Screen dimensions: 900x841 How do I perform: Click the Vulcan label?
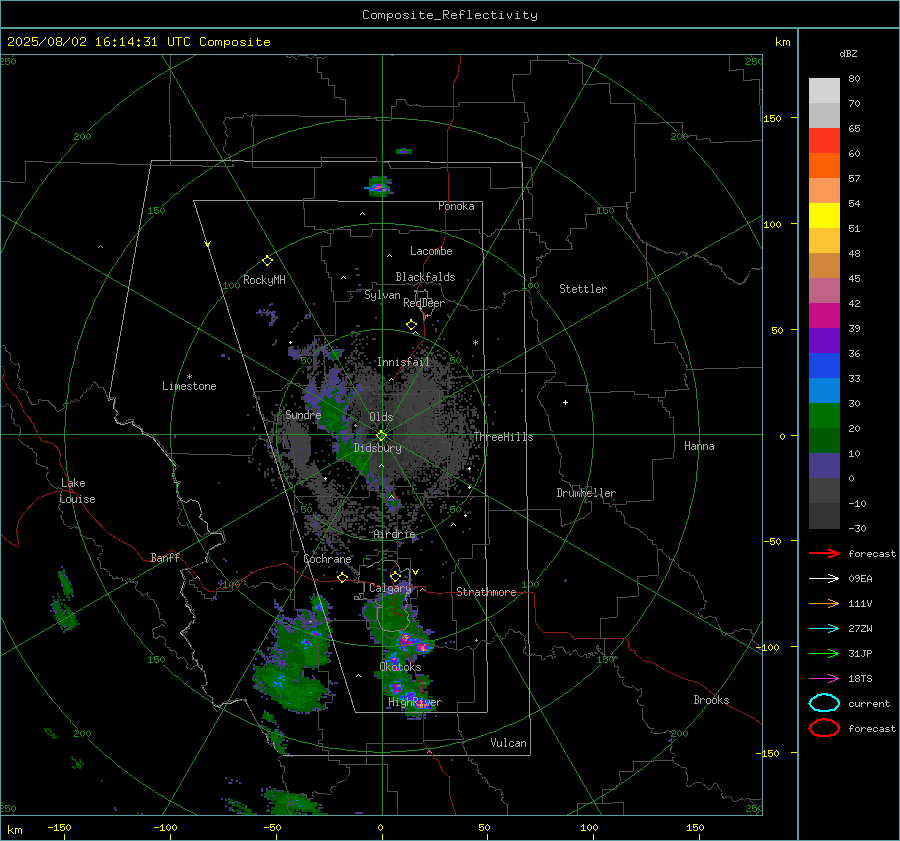coord(508,743)
